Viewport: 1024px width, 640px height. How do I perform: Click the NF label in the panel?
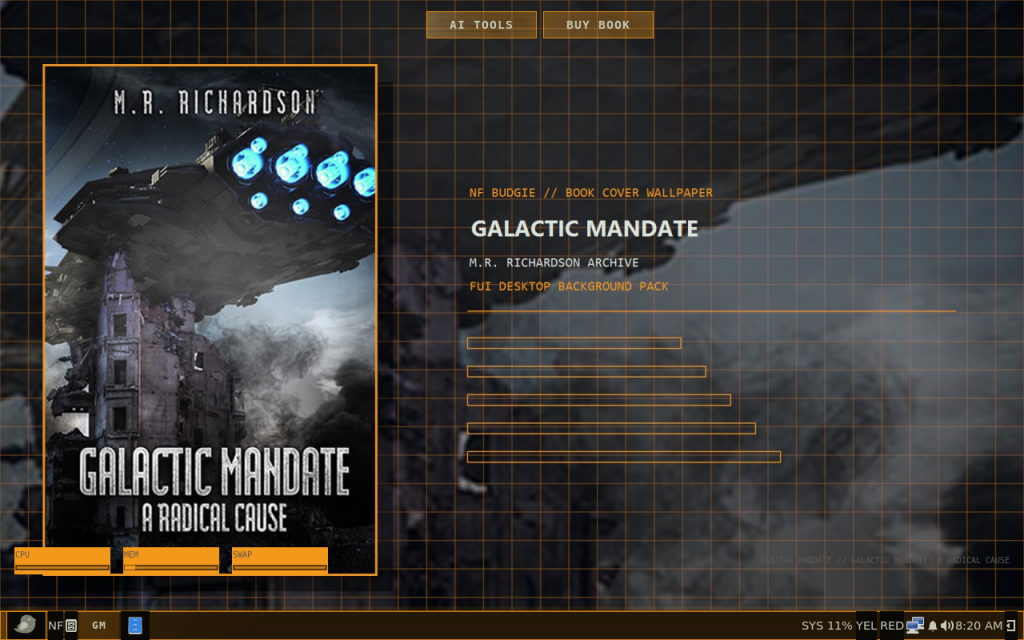(x=55, y=626)
